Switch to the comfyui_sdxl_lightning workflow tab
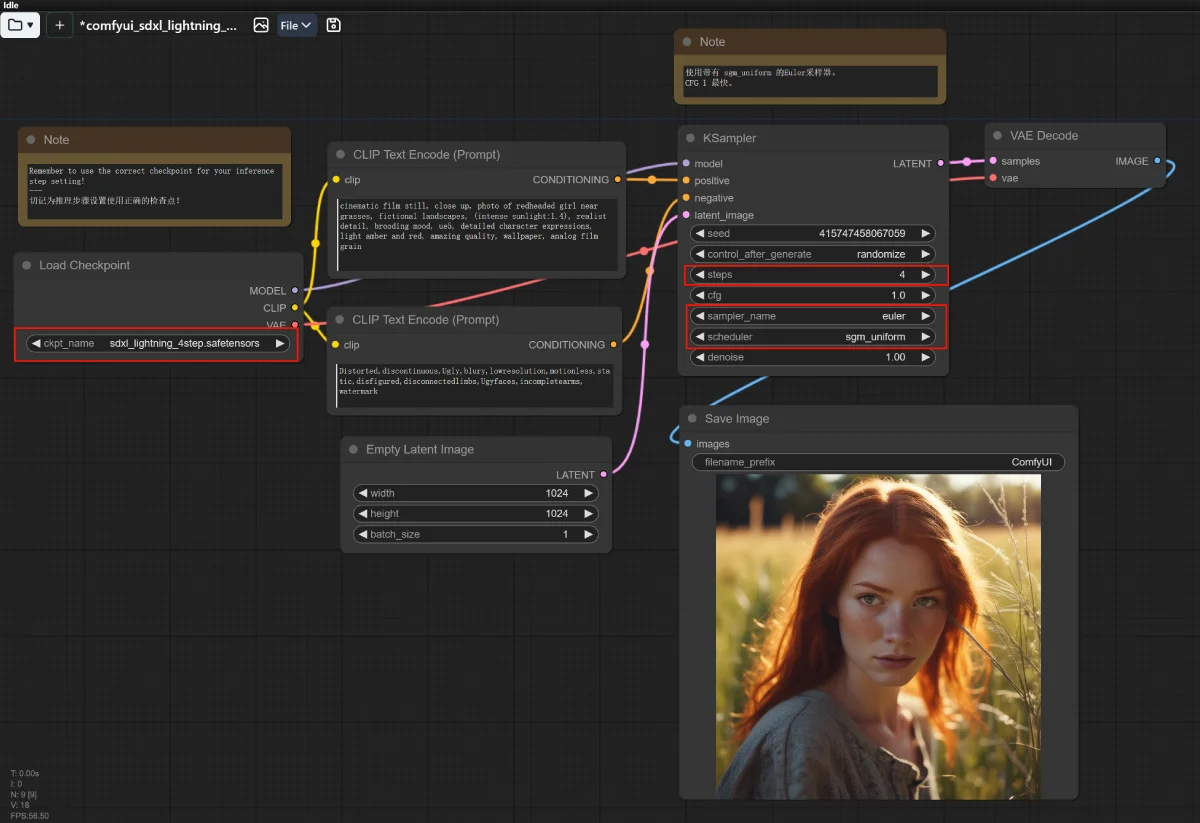This screenshot has width=1200, height=823. 158,25
